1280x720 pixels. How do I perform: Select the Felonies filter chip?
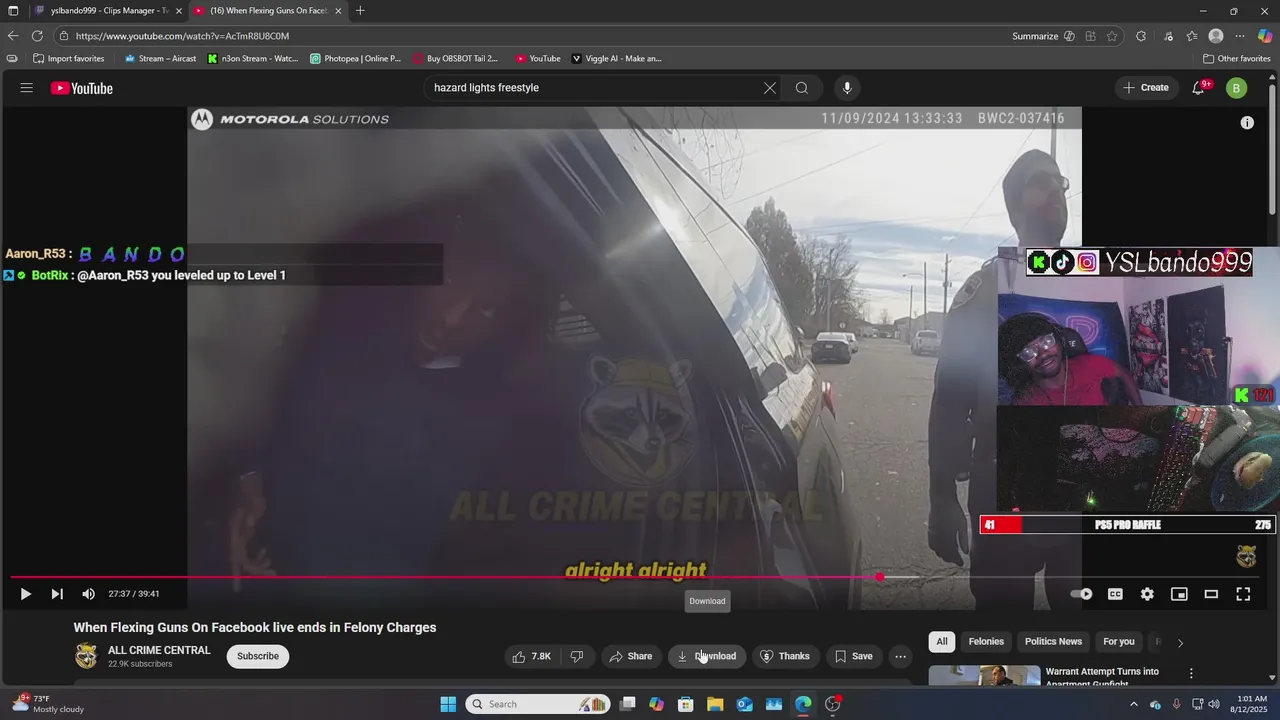(x=986, y=642)
